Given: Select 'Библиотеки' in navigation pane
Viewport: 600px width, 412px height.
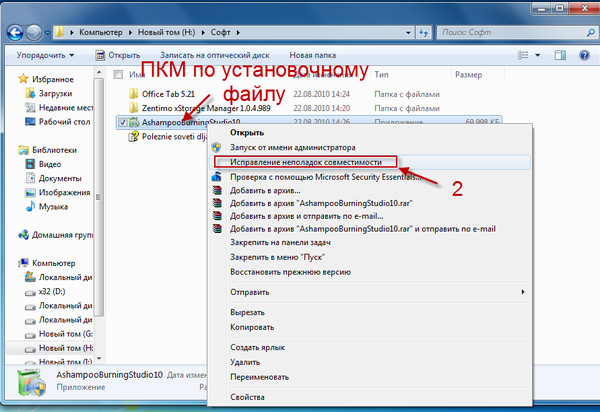Looking at the screenshot, I should (x=54, y=150).
